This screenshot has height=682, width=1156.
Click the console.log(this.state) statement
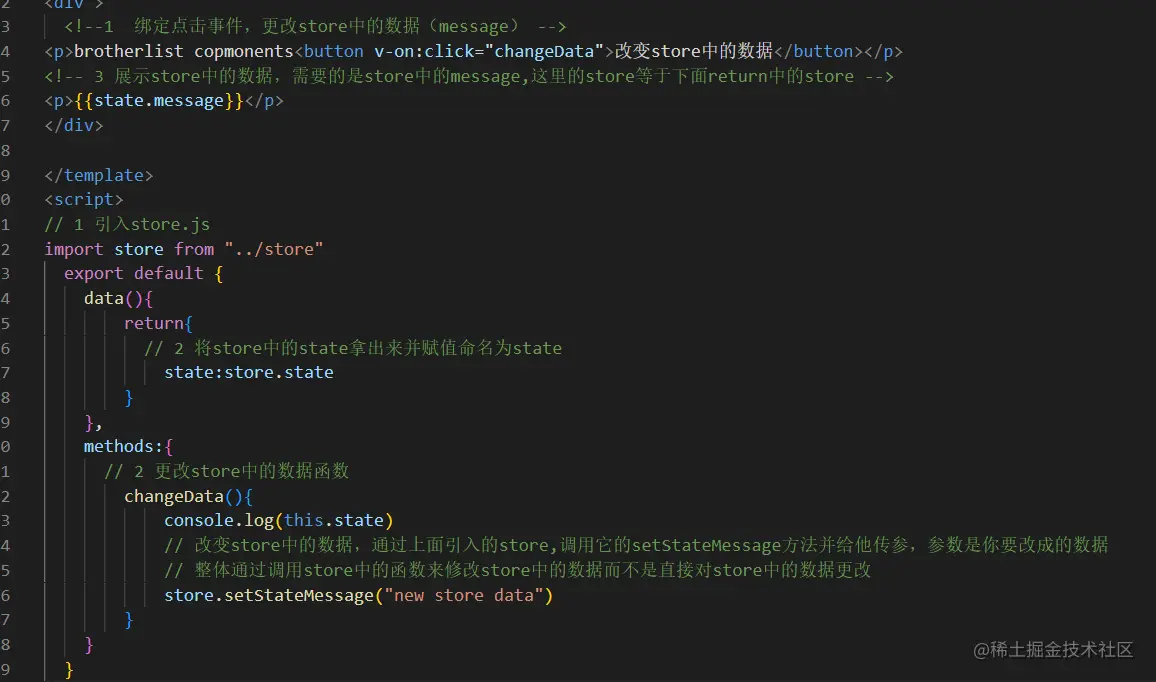click(x=278, y=520)
